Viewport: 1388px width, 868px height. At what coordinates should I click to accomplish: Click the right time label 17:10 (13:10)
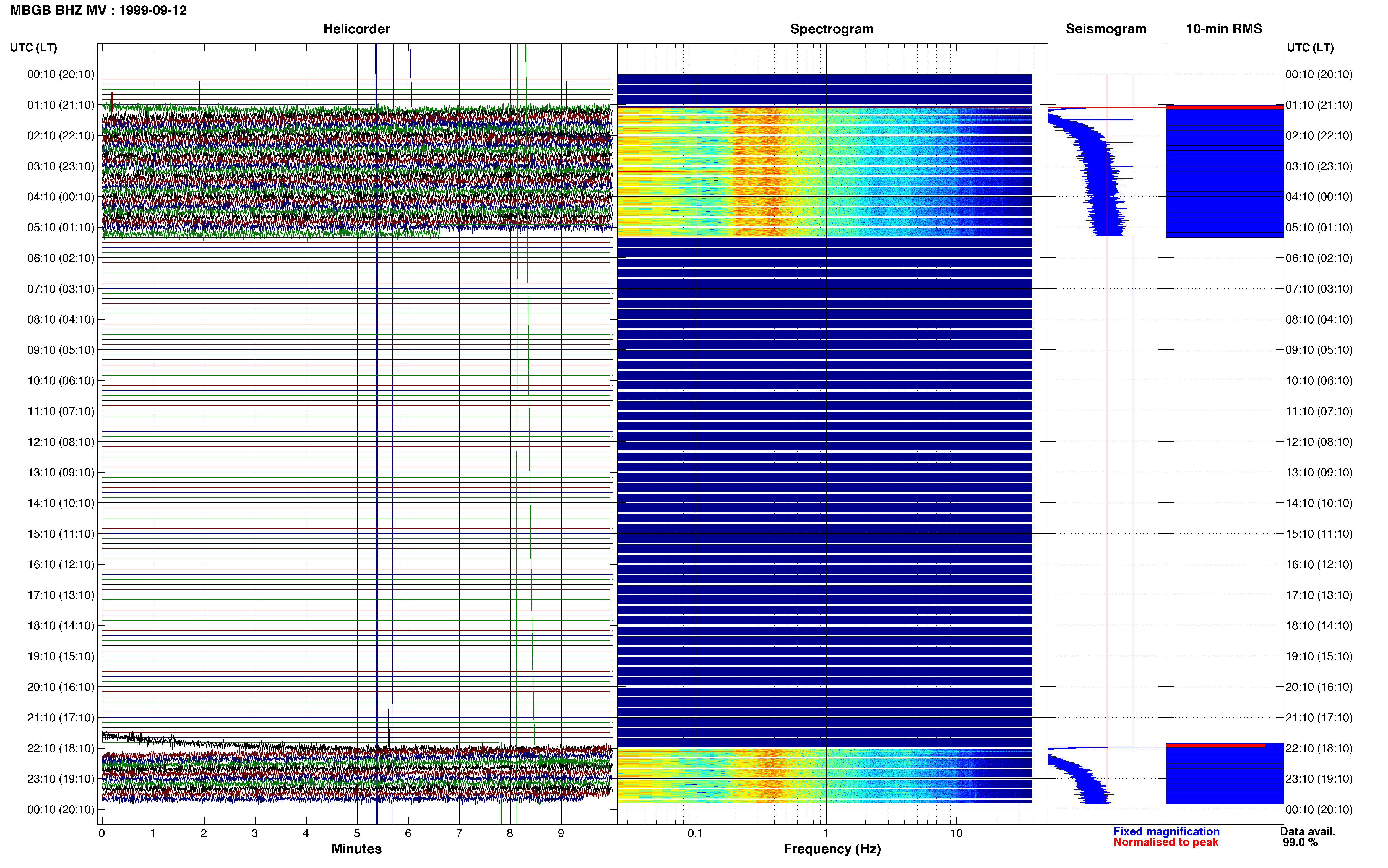1319,595
